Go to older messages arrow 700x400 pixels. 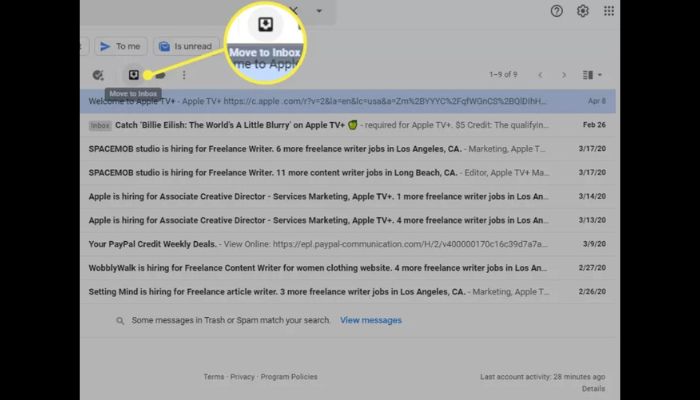pyautogui.click(x=564, y=75)
